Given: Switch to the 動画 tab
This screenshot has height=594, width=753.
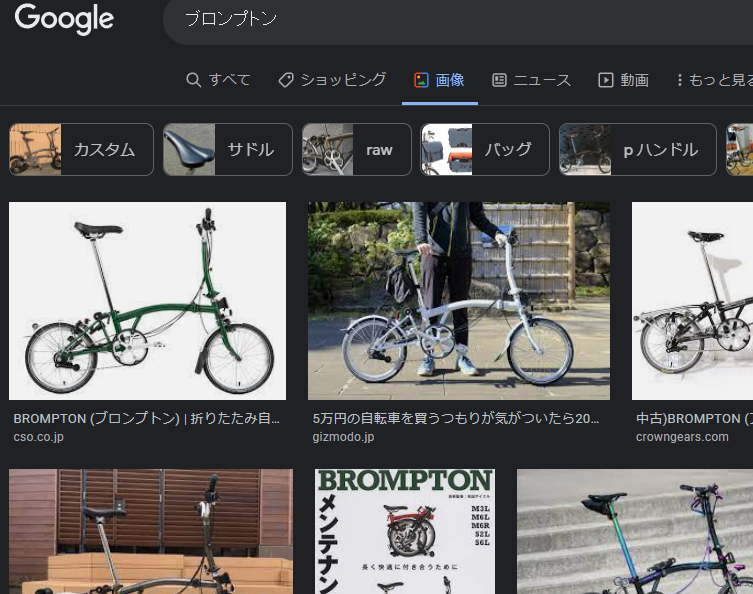Looking at the screenshot, I should pos(623,80).
